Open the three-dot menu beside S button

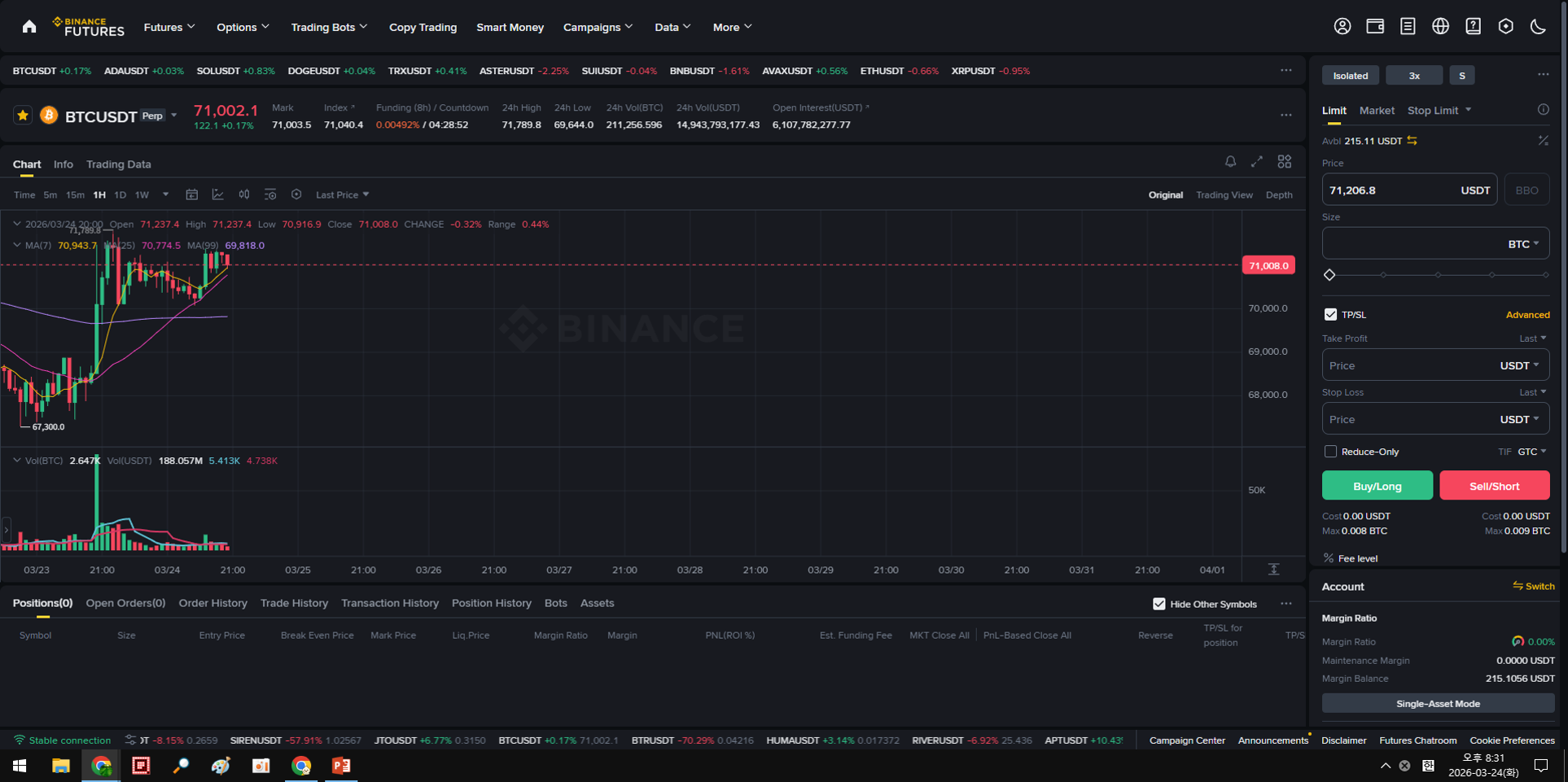(1543, 75)
